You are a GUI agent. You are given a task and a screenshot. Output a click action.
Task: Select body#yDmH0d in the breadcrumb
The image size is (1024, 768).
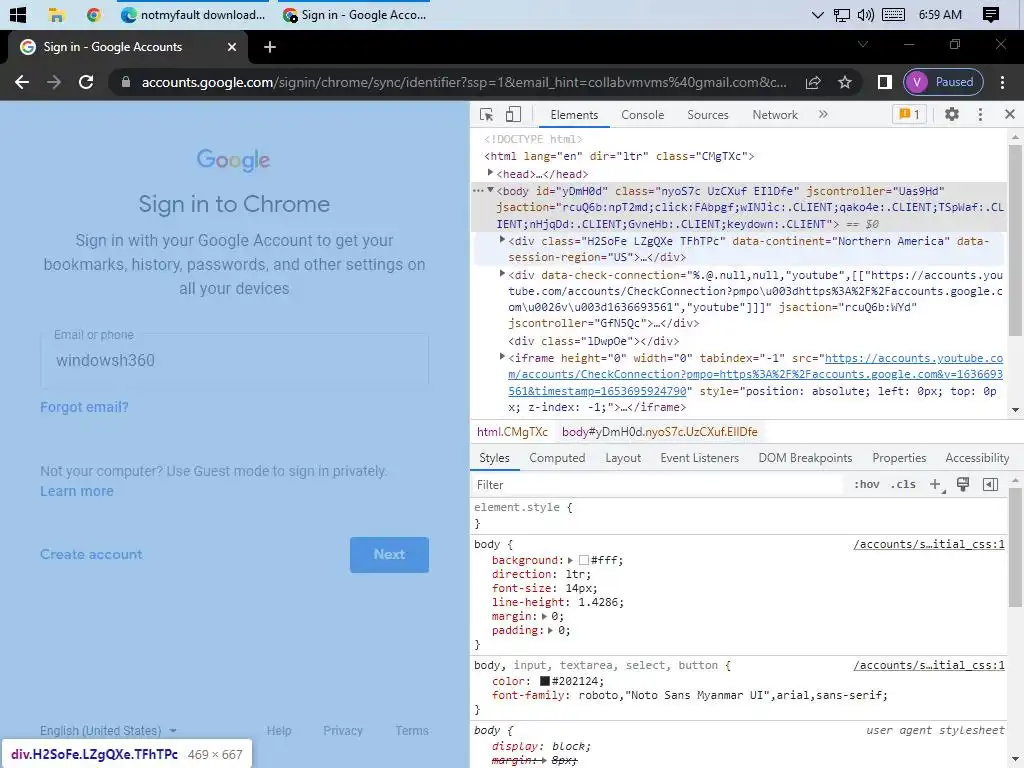coord(660,432)
